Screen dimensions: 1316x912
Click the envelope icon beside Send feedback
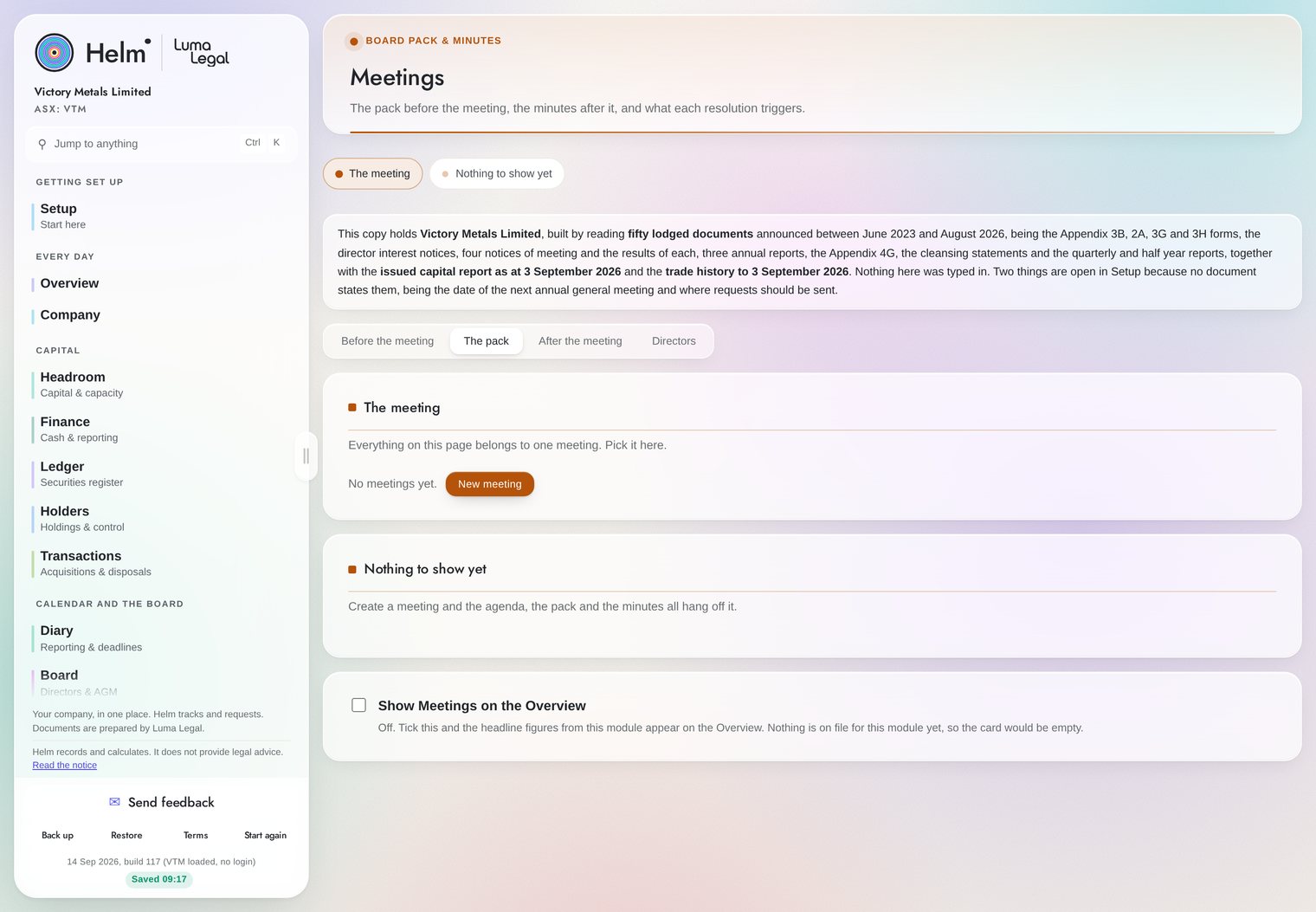(114, 802)
